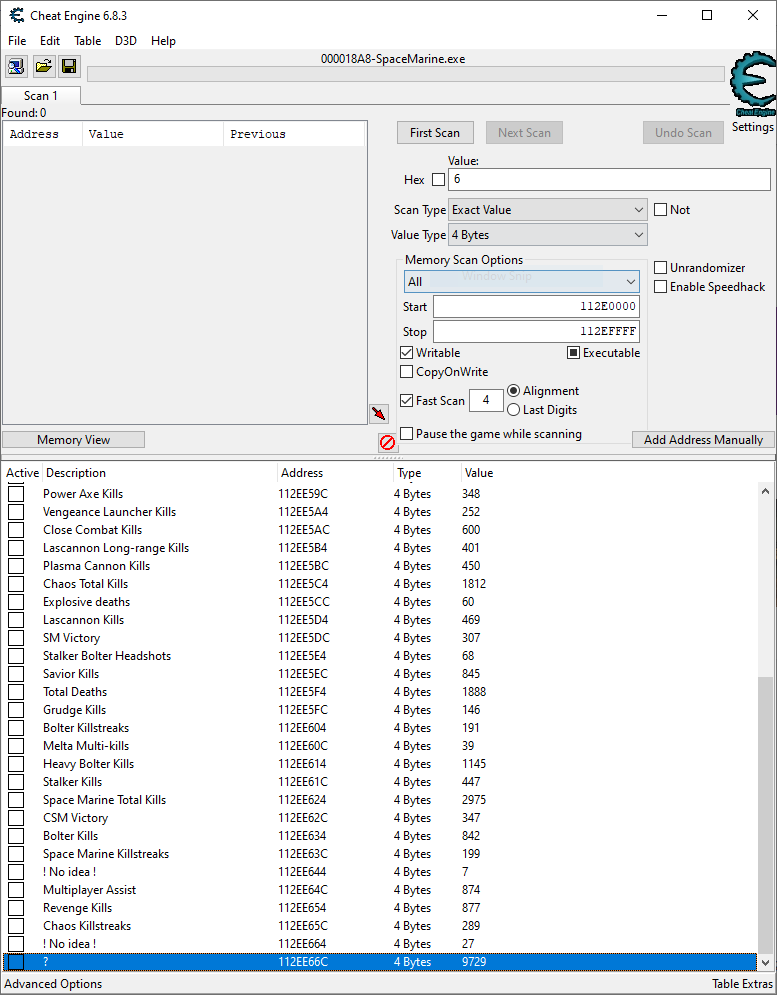Image resolution: width=777 pixels, height=995 pixels.
Task: Select the Lascannon Long-range Kills row
Action: click(380, 548)
